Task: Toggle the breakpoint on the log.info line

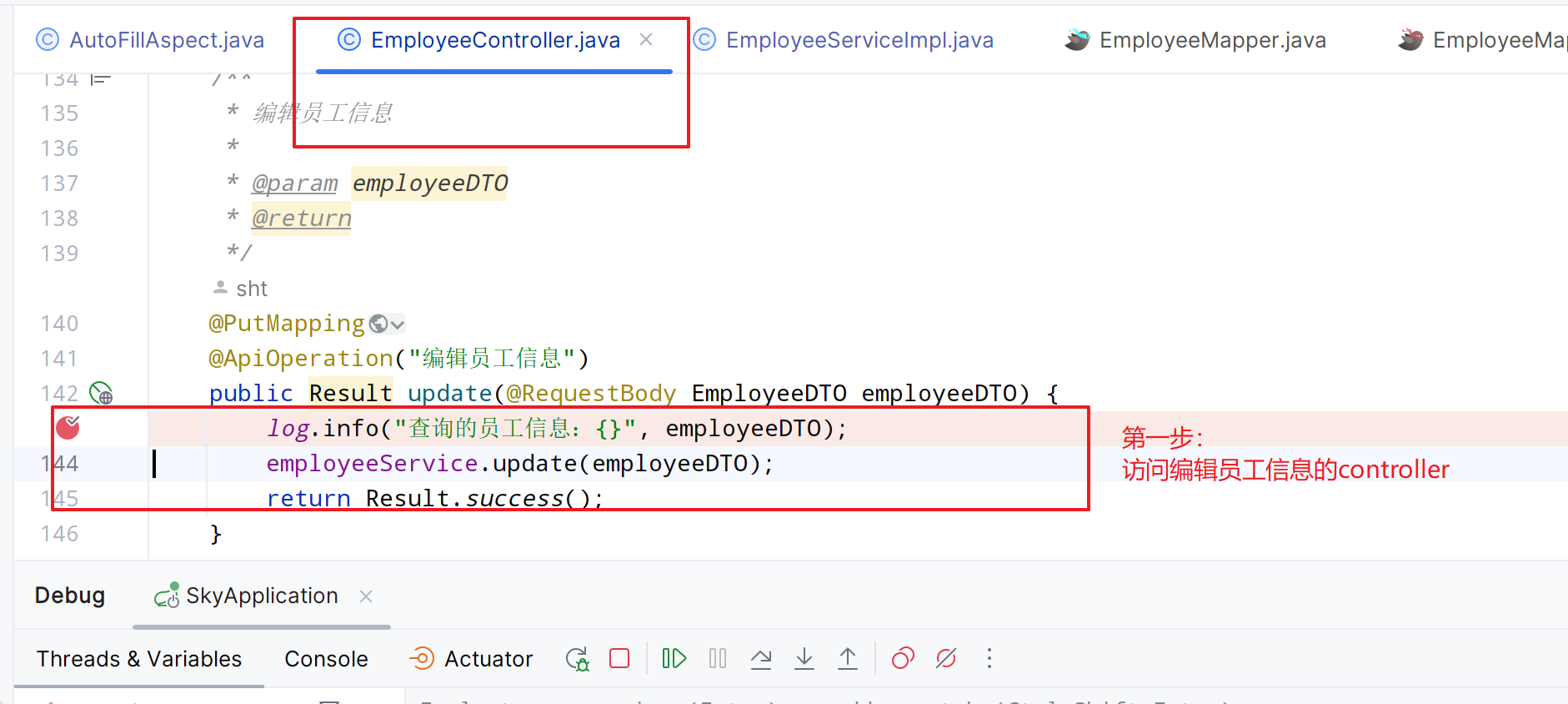Action: (68, 428)
